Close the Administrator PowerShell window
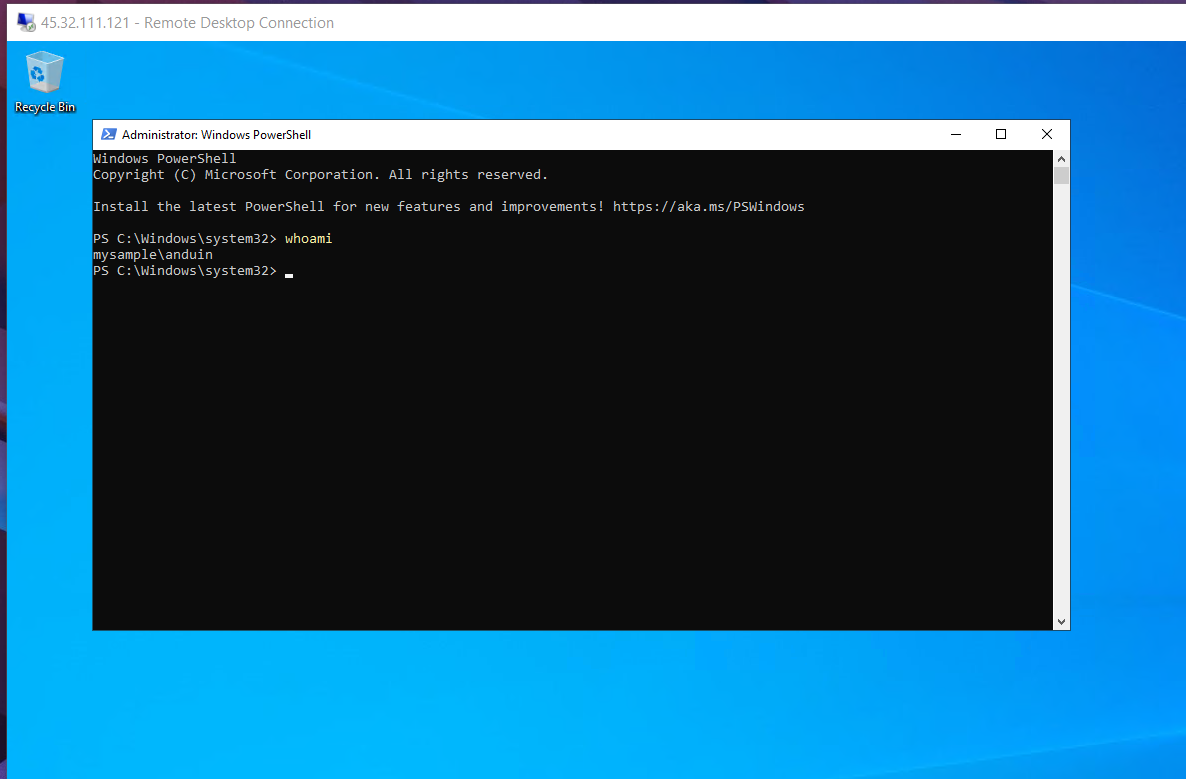Viewport: 1186px width, 779px height. (1047, 135)
